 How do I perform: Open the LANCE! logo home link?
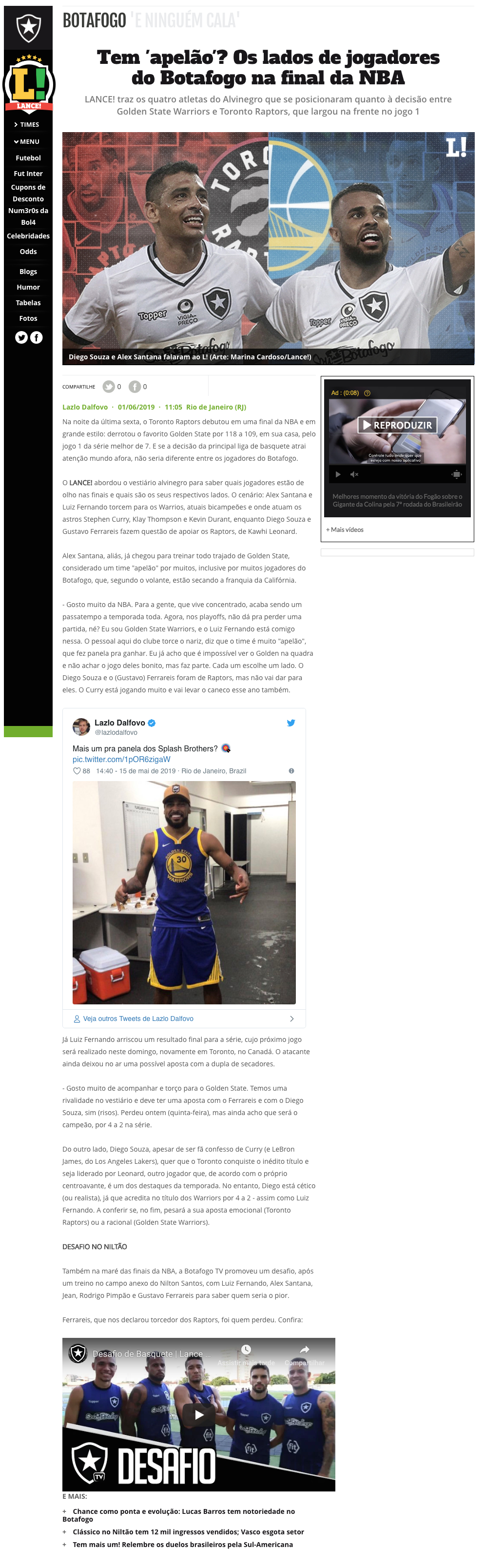pos(28,83)
